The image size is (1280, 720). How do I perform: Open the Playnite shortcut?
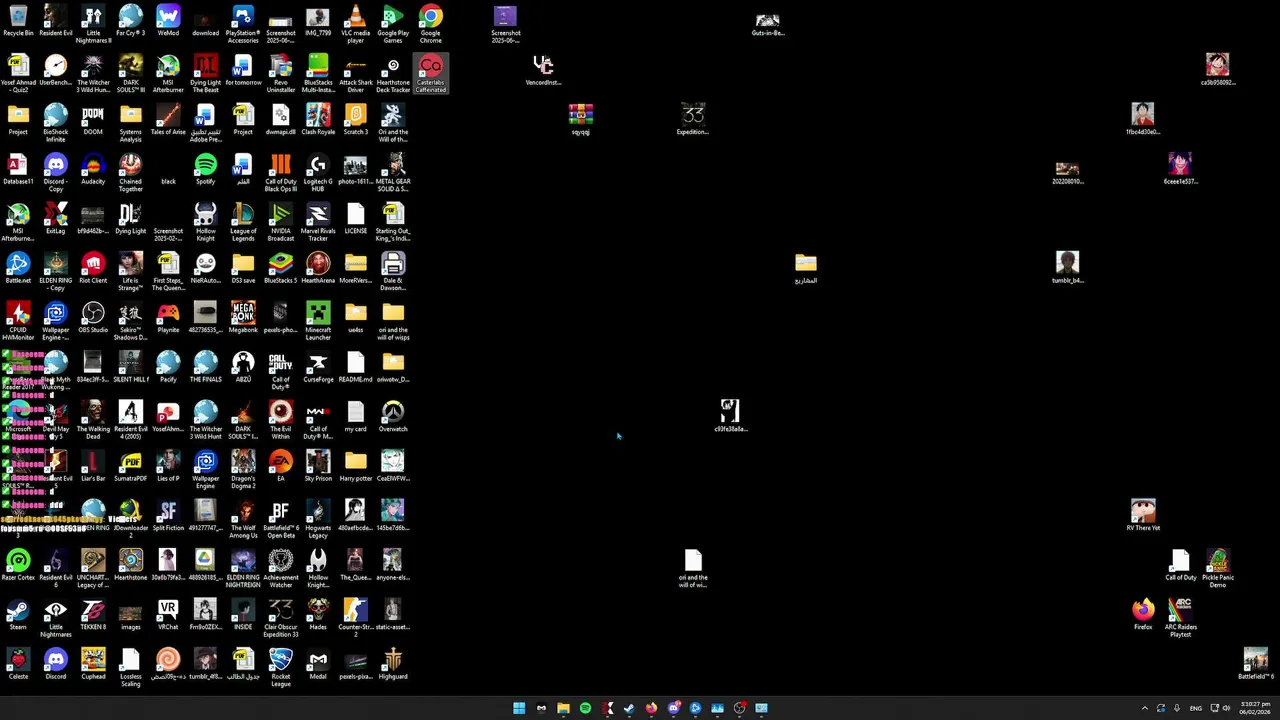pyautogui.click(x=168, y=316)
